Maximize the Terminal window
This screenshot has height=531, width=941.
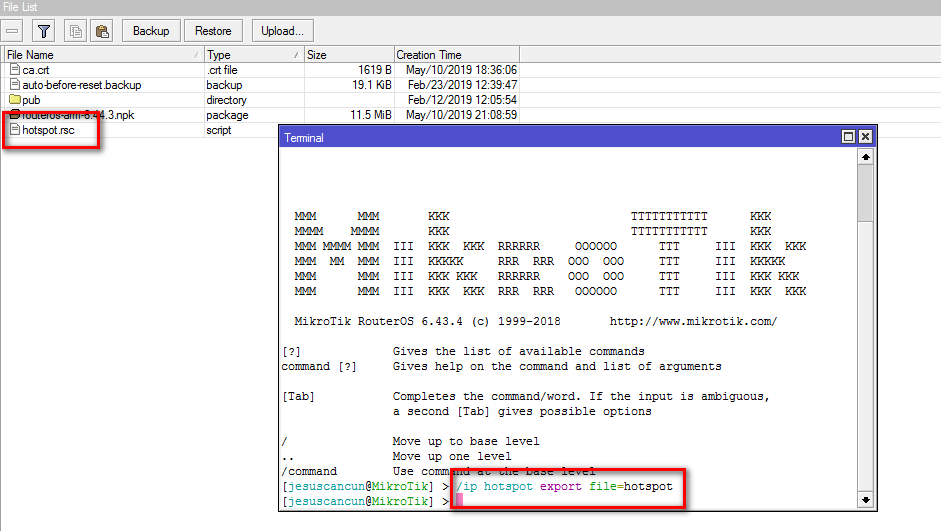coord(849,137)
